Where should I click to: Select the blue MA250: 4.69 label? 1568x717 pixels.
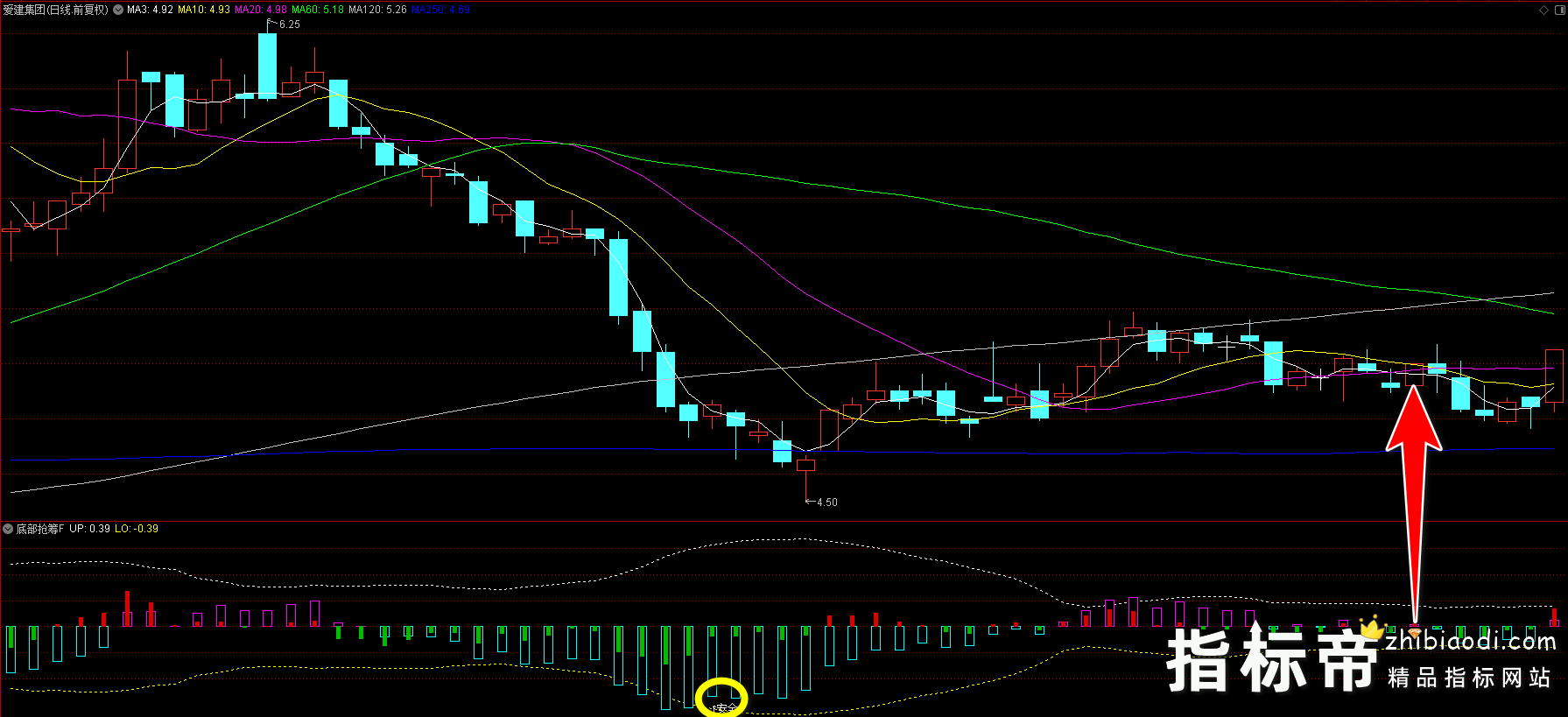click(x=441, y=10)
